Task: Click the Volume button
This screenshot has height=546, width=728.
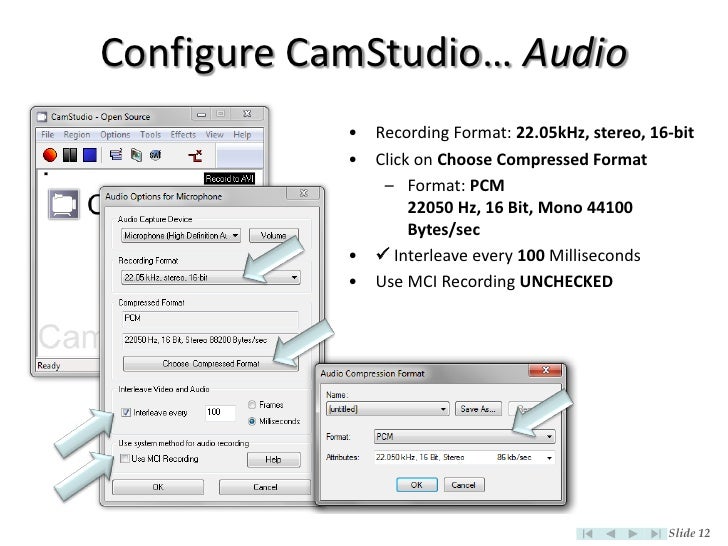Action: tap(273, 236)
